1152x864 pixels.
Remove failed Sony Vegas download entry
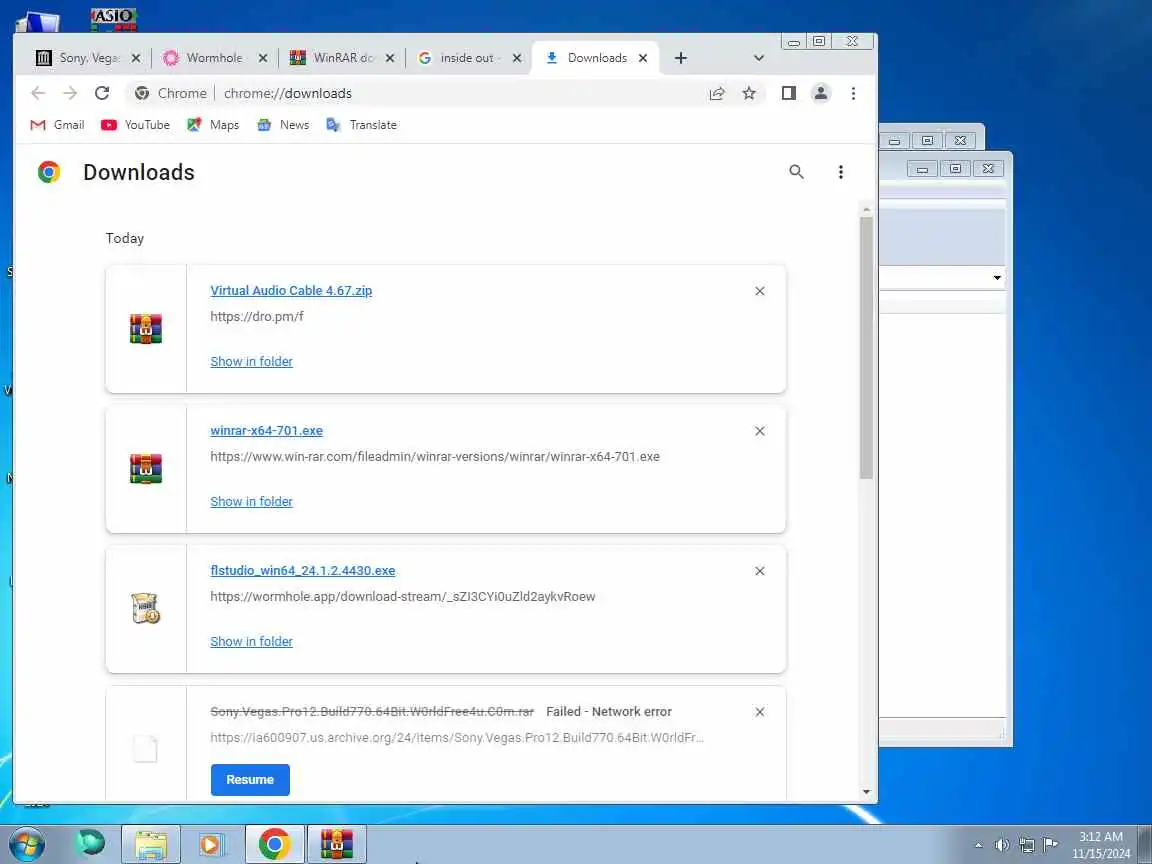[x=760, y=712]
